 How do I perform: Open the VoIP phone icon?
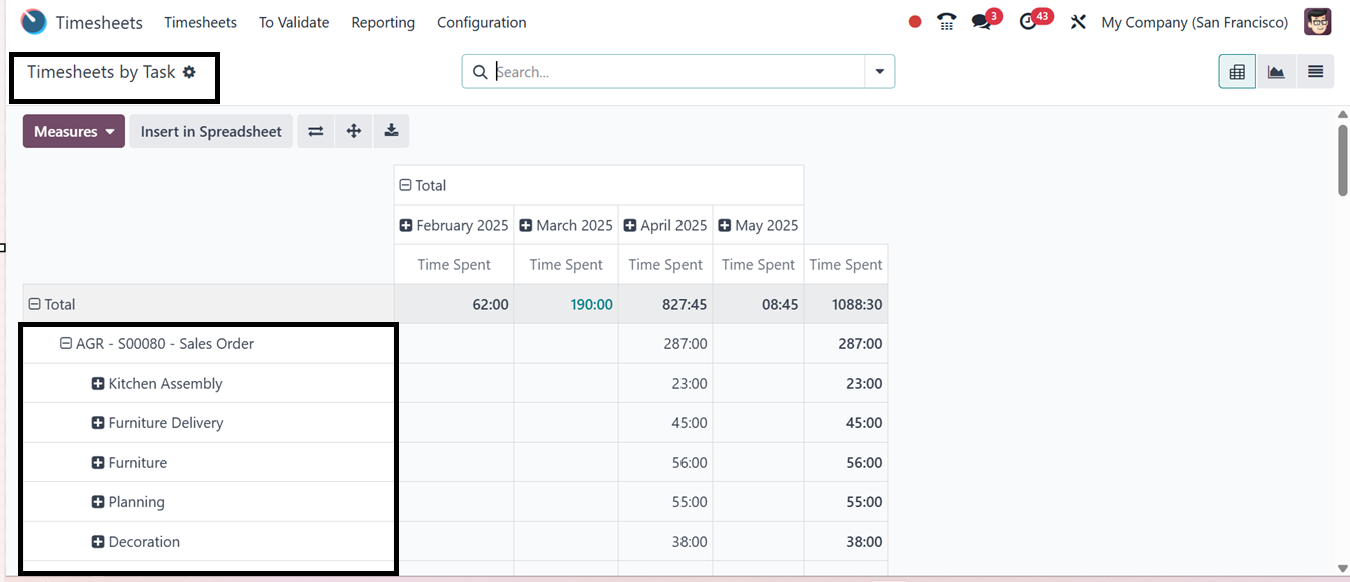click(946, 22)
